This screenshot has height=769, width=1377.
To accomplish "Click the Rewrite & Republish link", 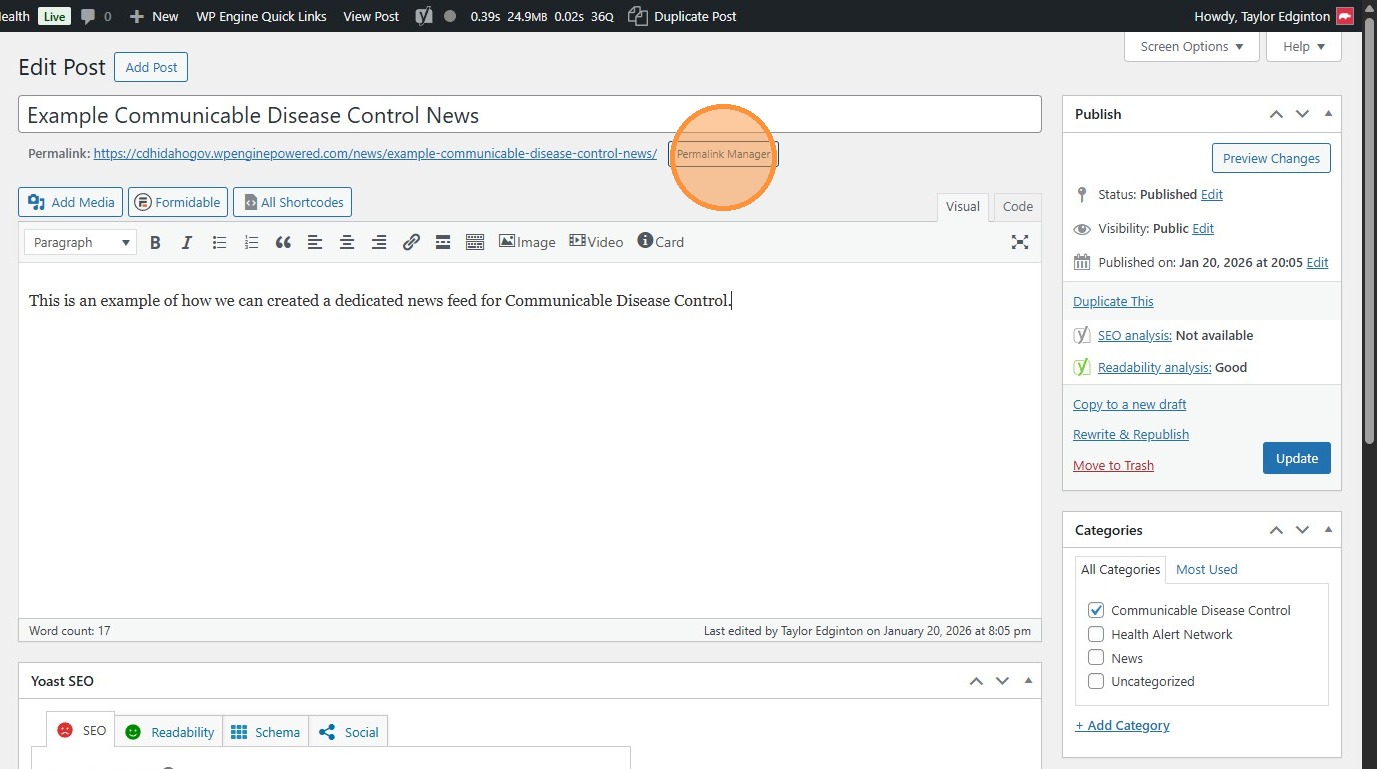I will pyautogui.click(x=1131, y=434).
